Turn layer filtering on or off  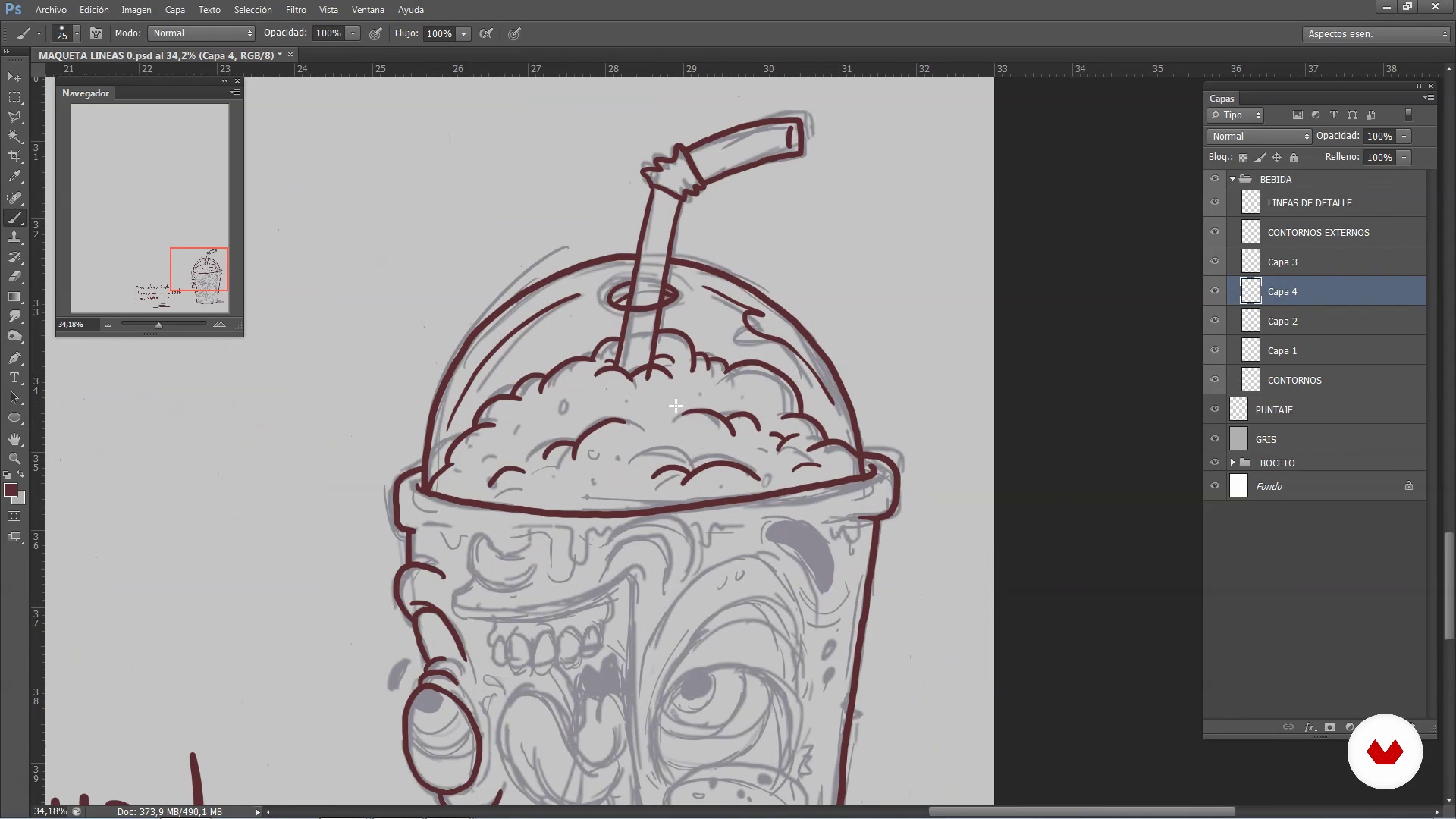point(1408,115)
